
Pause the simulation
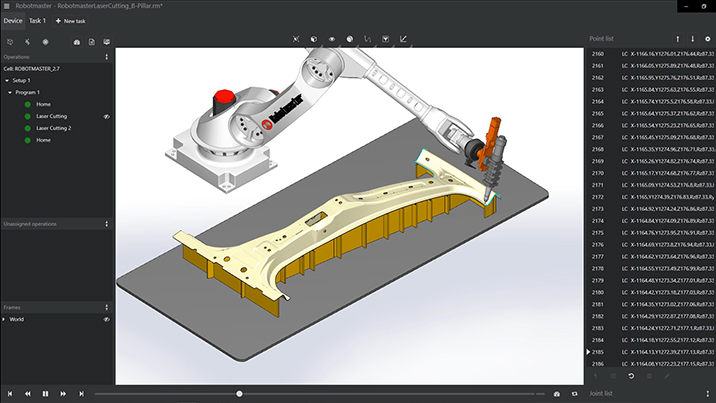point(45,393)
